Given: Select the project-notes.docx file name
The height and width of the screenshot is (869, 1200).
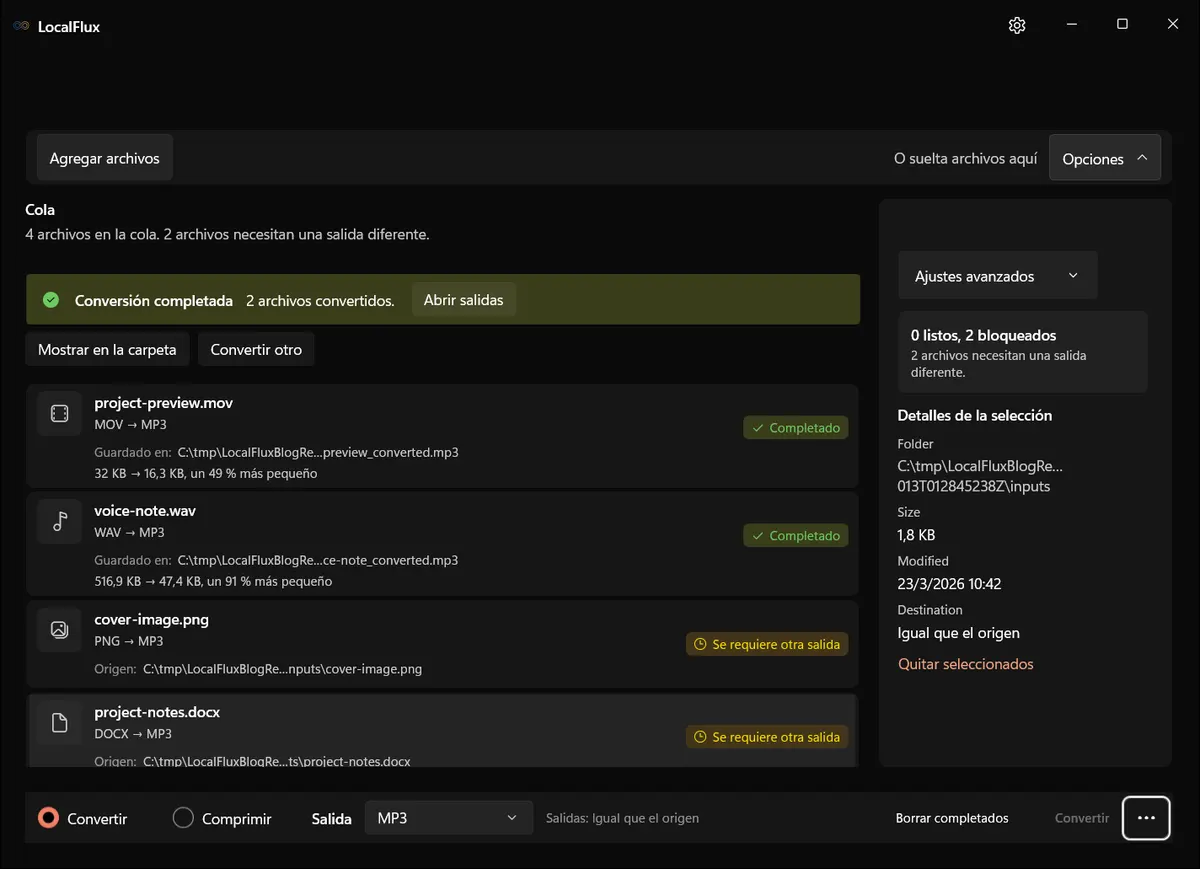Looking at the screenshot, I should click(157, 712).
